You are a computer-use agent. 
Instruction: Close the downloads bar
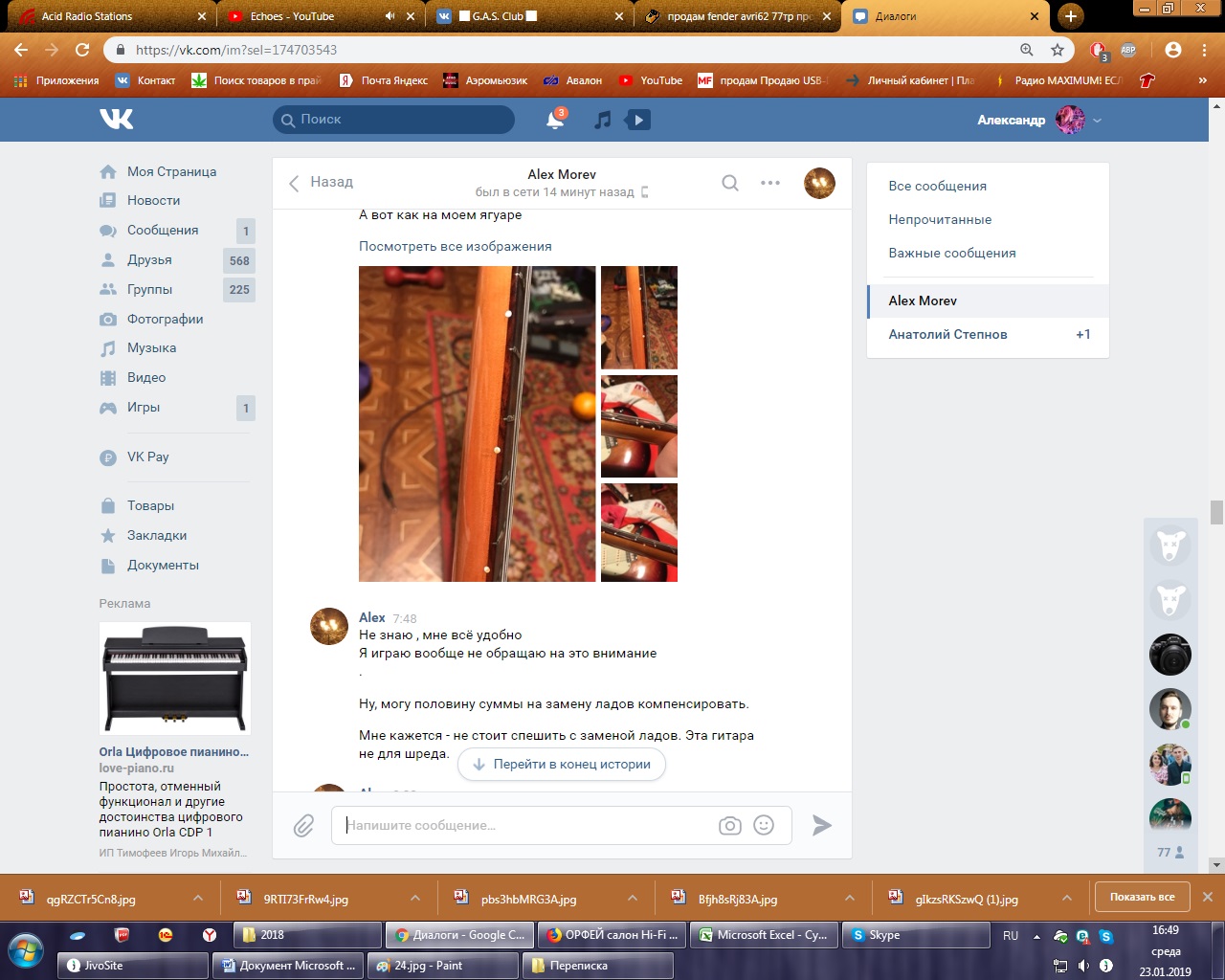1208,897
